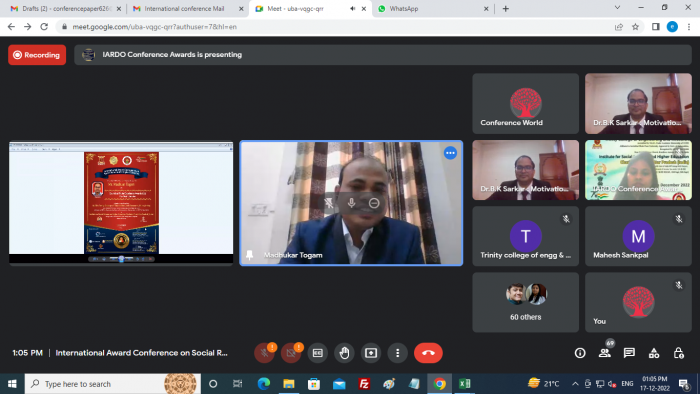The height and width of the screenshot is (394, 700).
Task: Adjust slider under presentation thumbnail
Action: [x=121, y=259]
